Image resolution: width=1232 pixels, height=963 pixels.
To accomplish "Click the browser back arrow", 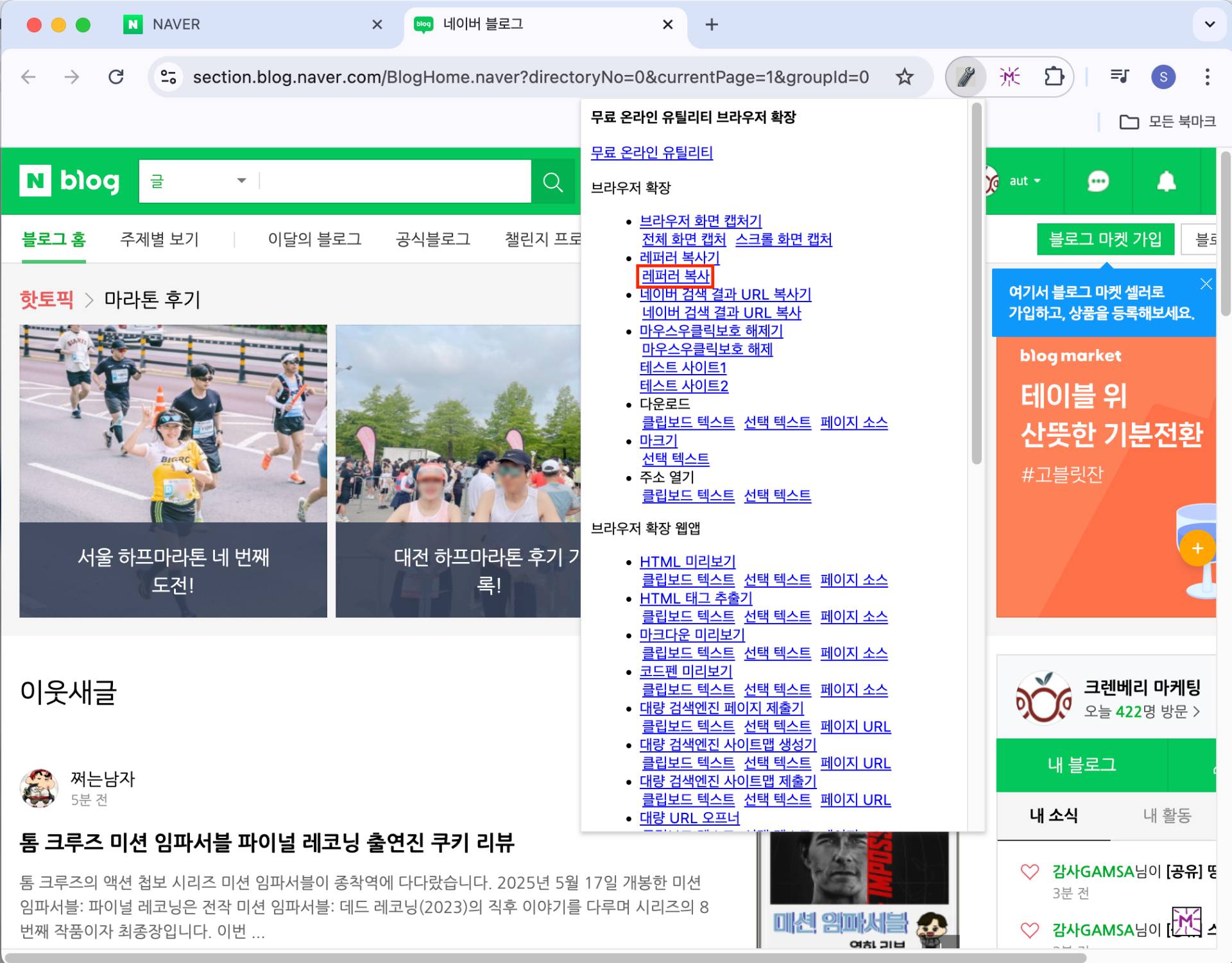I will click(x=28, y=77).
